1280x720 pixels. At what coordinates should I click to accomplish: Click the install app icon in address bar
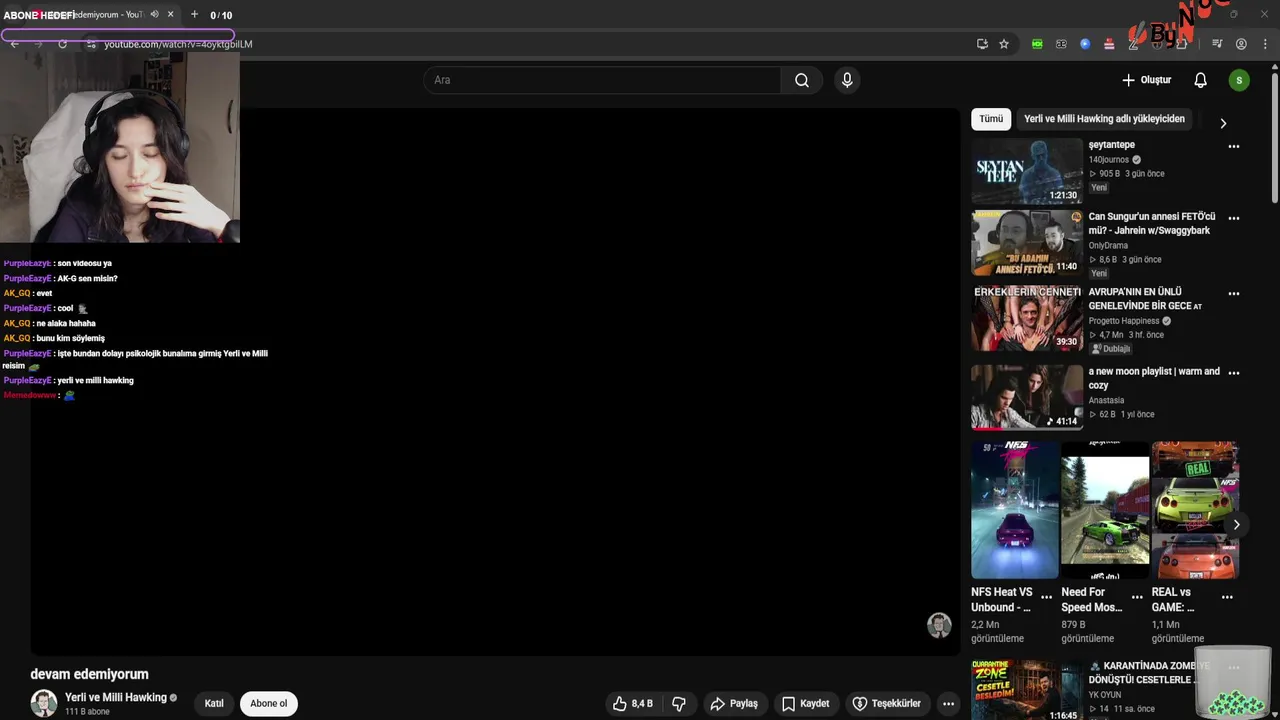pos(982,44)
